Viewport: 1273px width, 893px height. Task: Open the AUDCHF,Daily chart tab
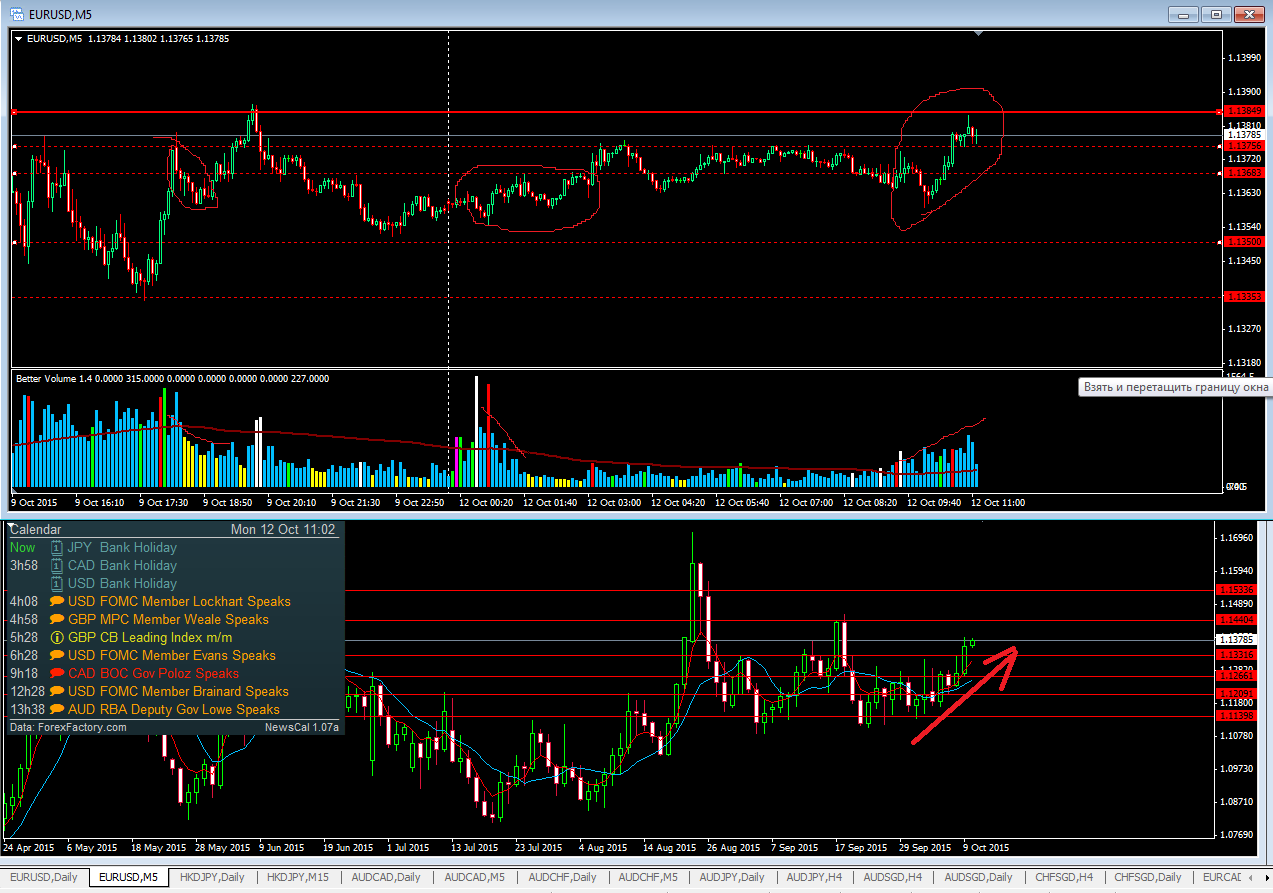(x=564, y=877)
